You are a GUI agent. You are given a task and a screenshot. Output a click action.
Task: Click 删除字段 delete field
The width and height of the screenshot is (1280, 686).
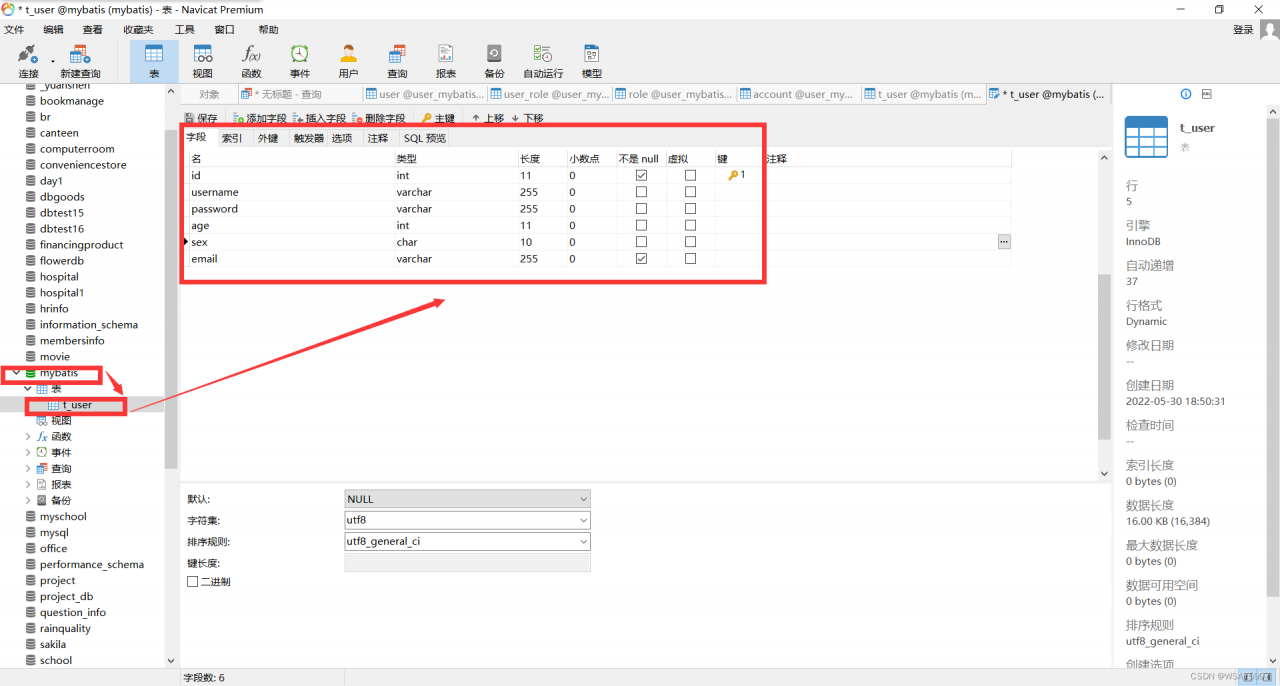378,118
